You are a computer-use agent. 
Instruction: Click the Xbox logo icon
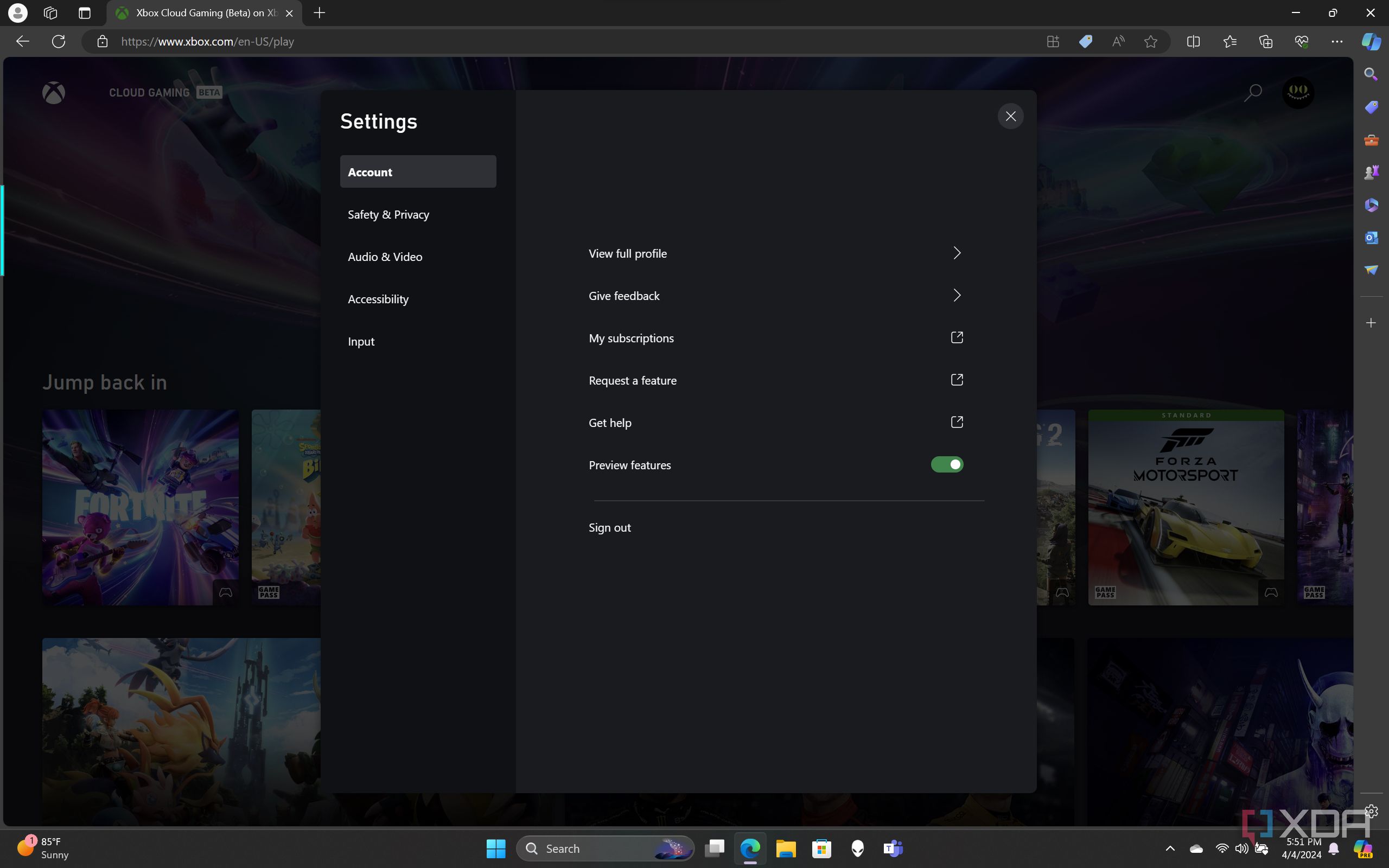click(x=53, y=92)
